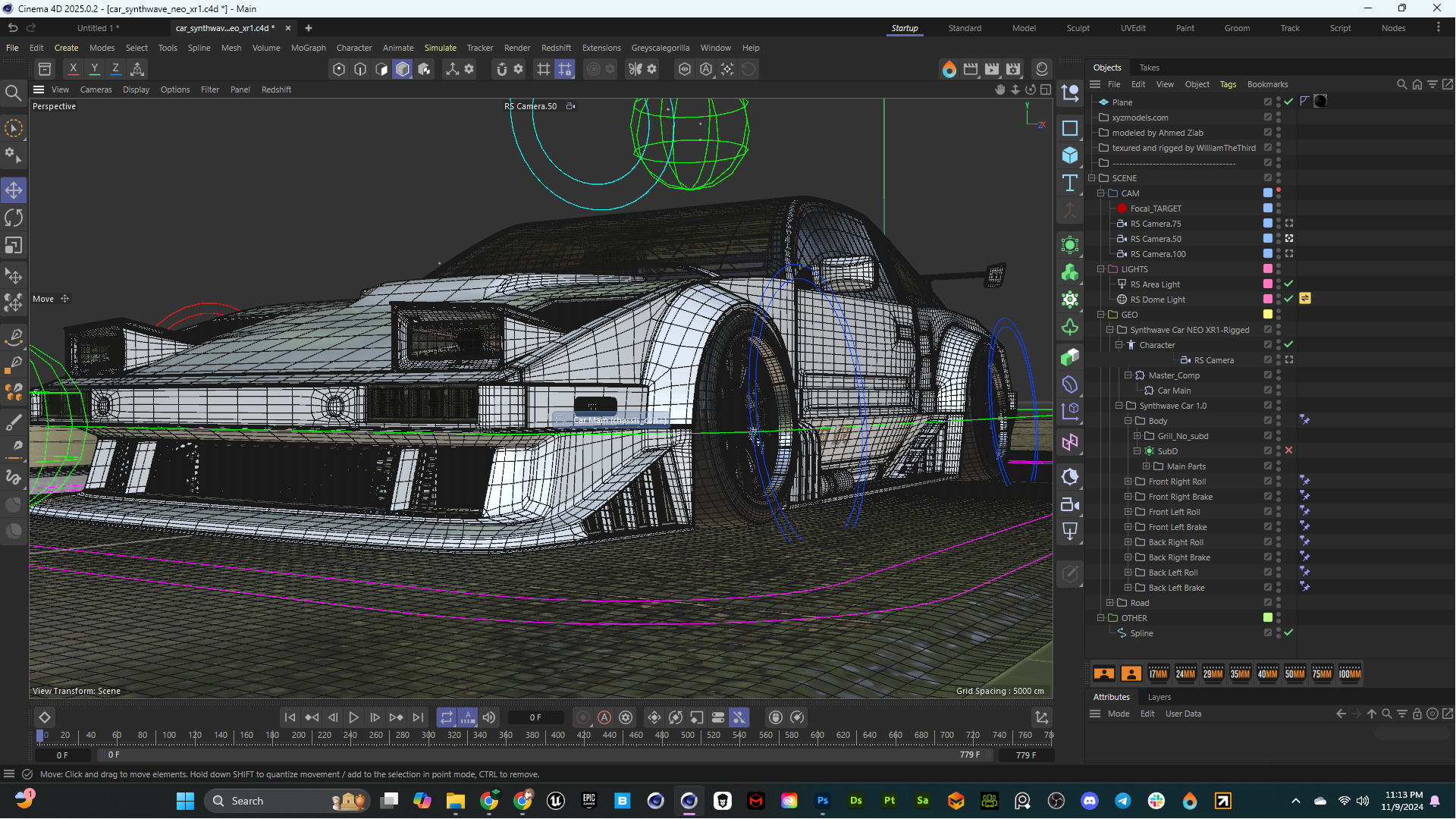Open the MoGraph menu
This screenshot has height=819, width=1456.
[x=308, y=48]
